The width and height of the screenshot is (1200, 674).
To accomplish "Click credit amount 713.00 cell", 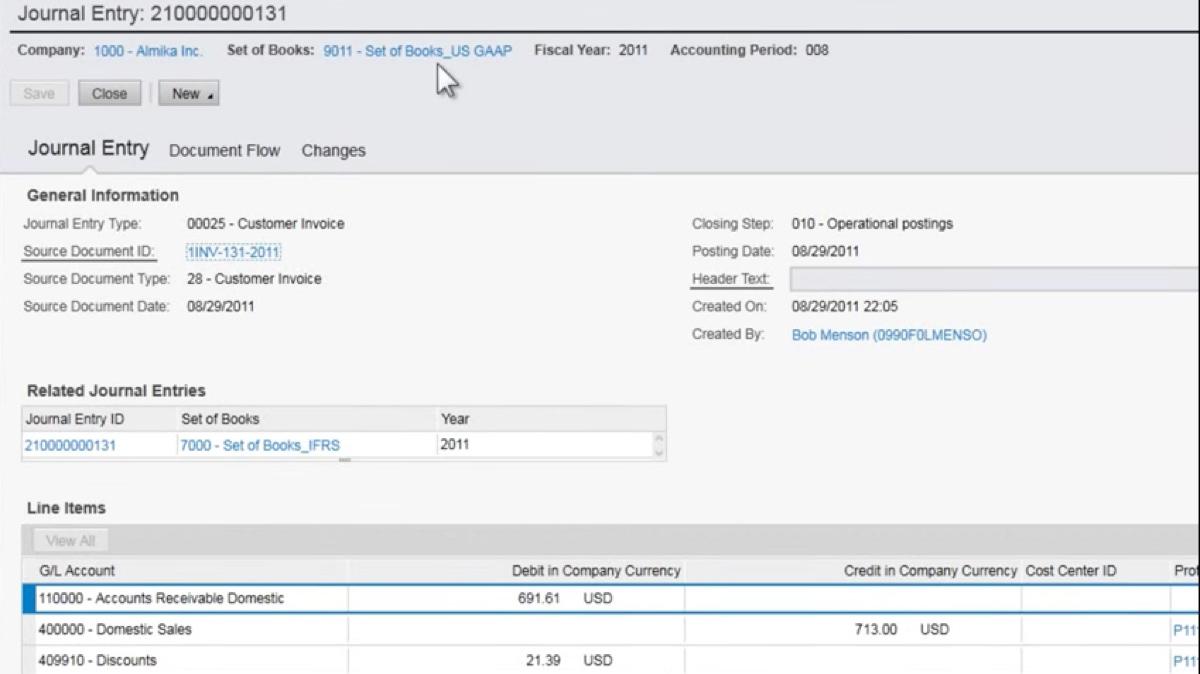I will (853, 630).
